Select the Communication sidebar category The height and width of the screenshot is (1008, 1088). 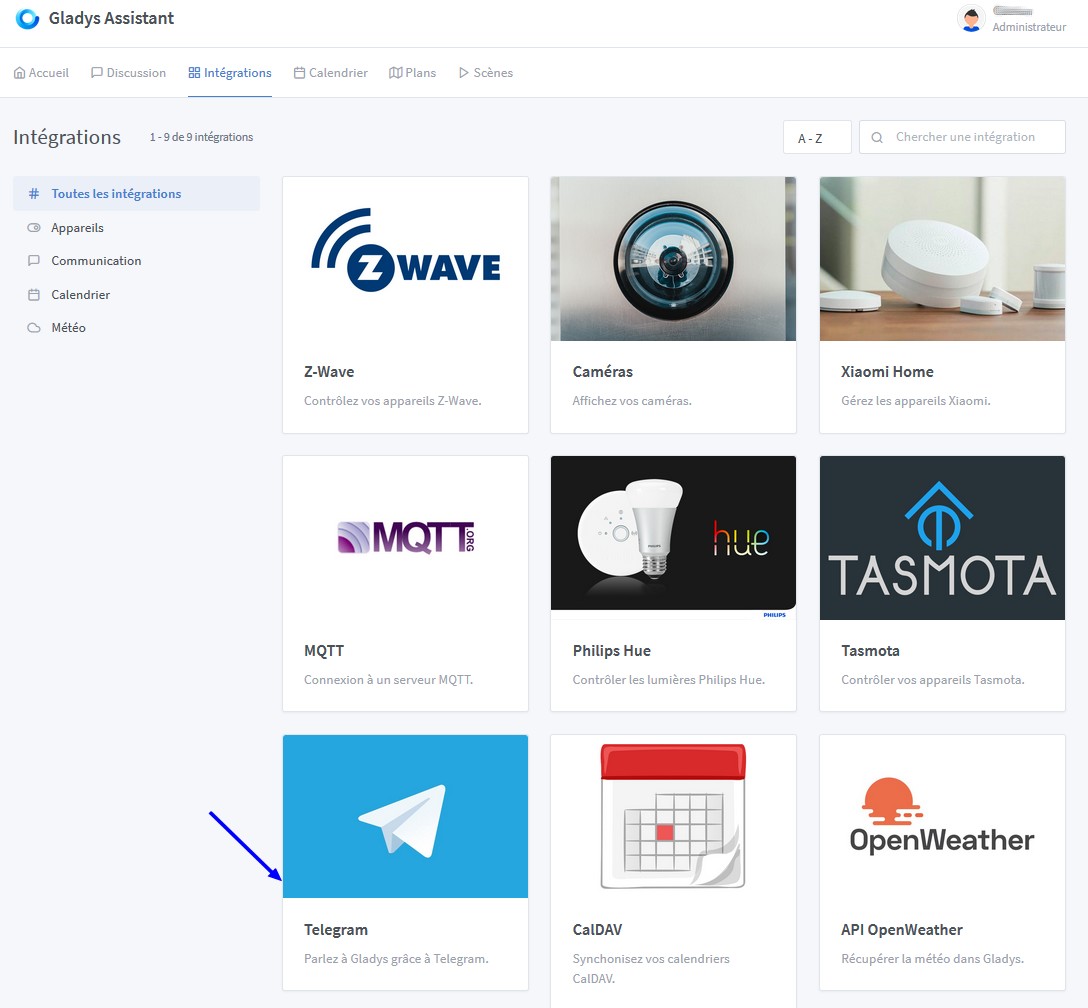[x=96, y=261]
